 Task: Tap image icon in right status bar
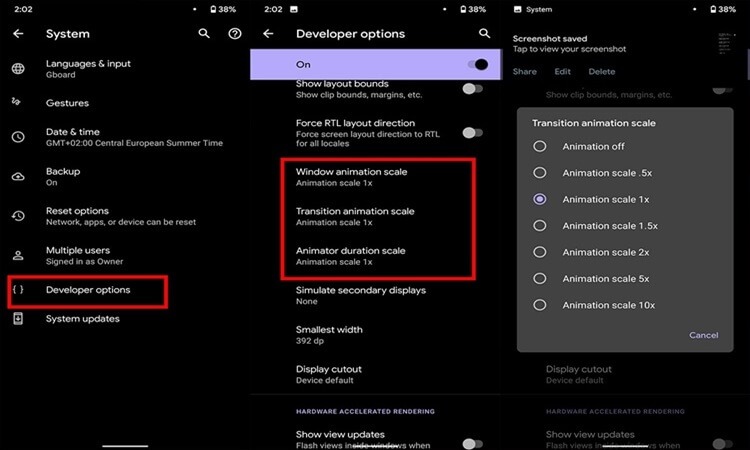(517, 9)
